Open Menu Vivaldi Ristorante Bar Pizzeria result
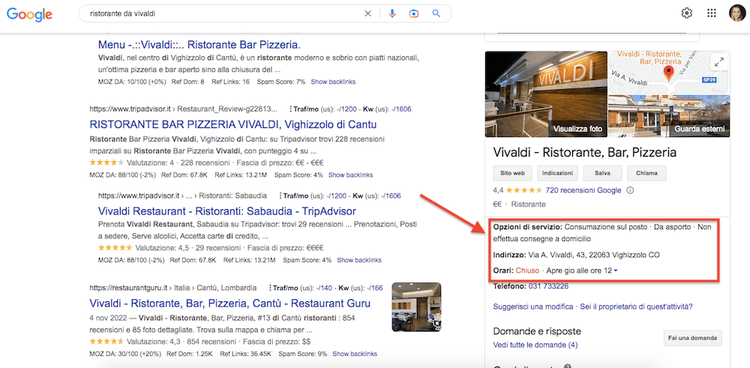Image resolution: width=750 pixels, height=368 pixels. tap(199, 45)
